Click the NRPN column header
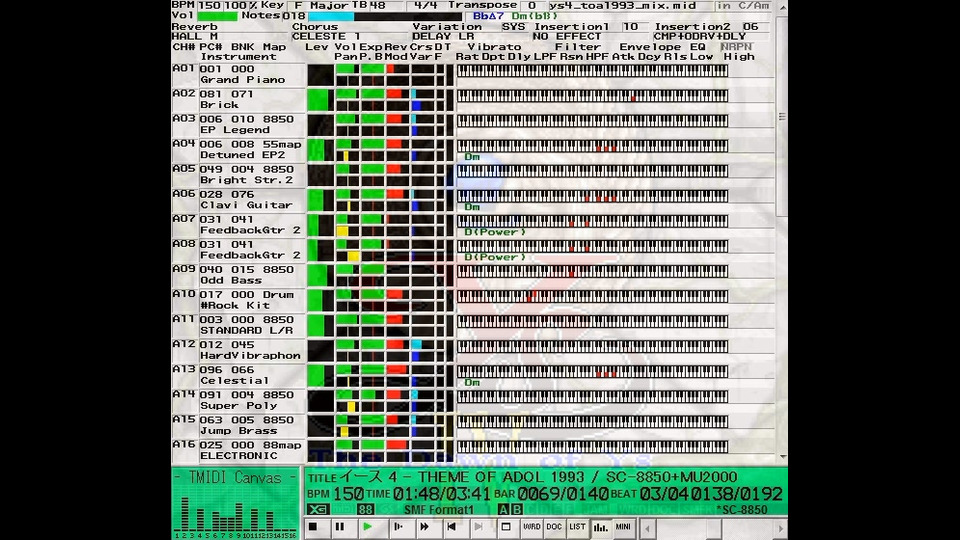The height and width of the screenshot is (540, 960). (x=737, y=47)
